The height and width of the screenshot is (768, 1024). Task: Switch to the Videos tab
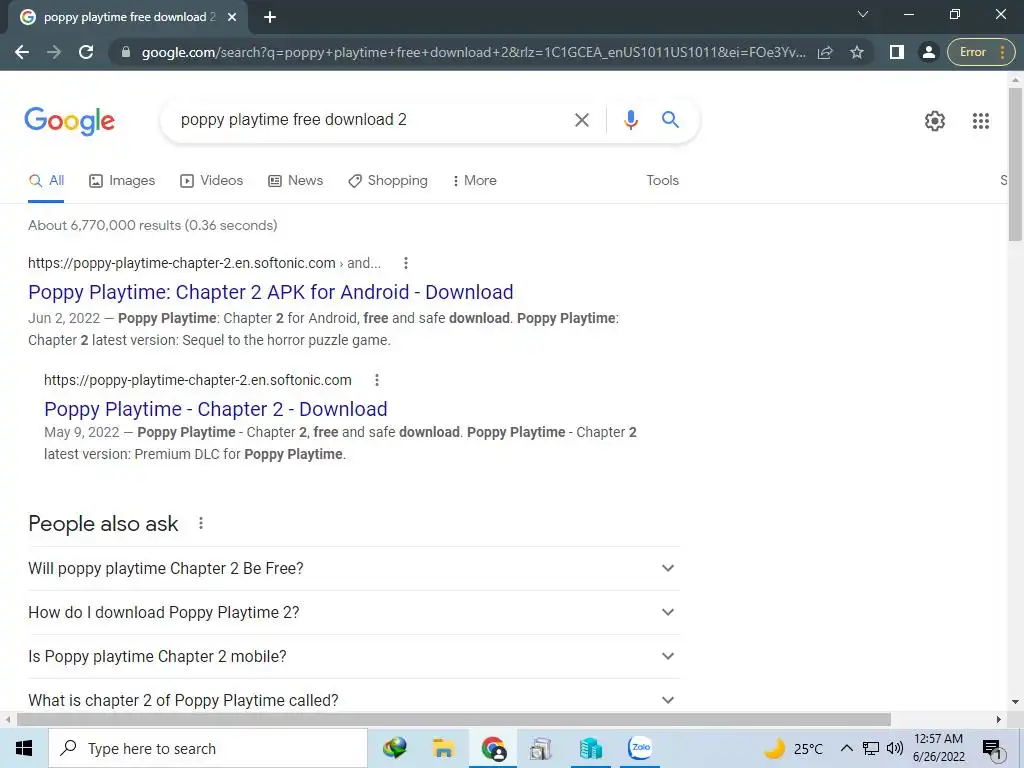tap(212, 180)
